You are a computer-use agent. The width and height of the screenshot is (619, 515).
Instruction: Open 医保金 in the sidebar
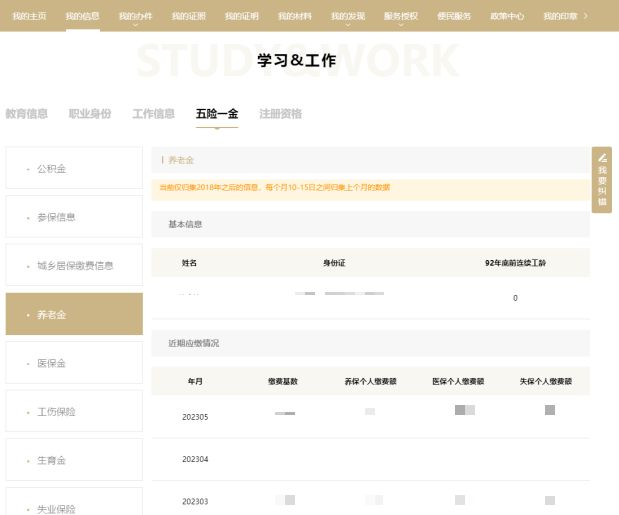(x=74, y=363)
